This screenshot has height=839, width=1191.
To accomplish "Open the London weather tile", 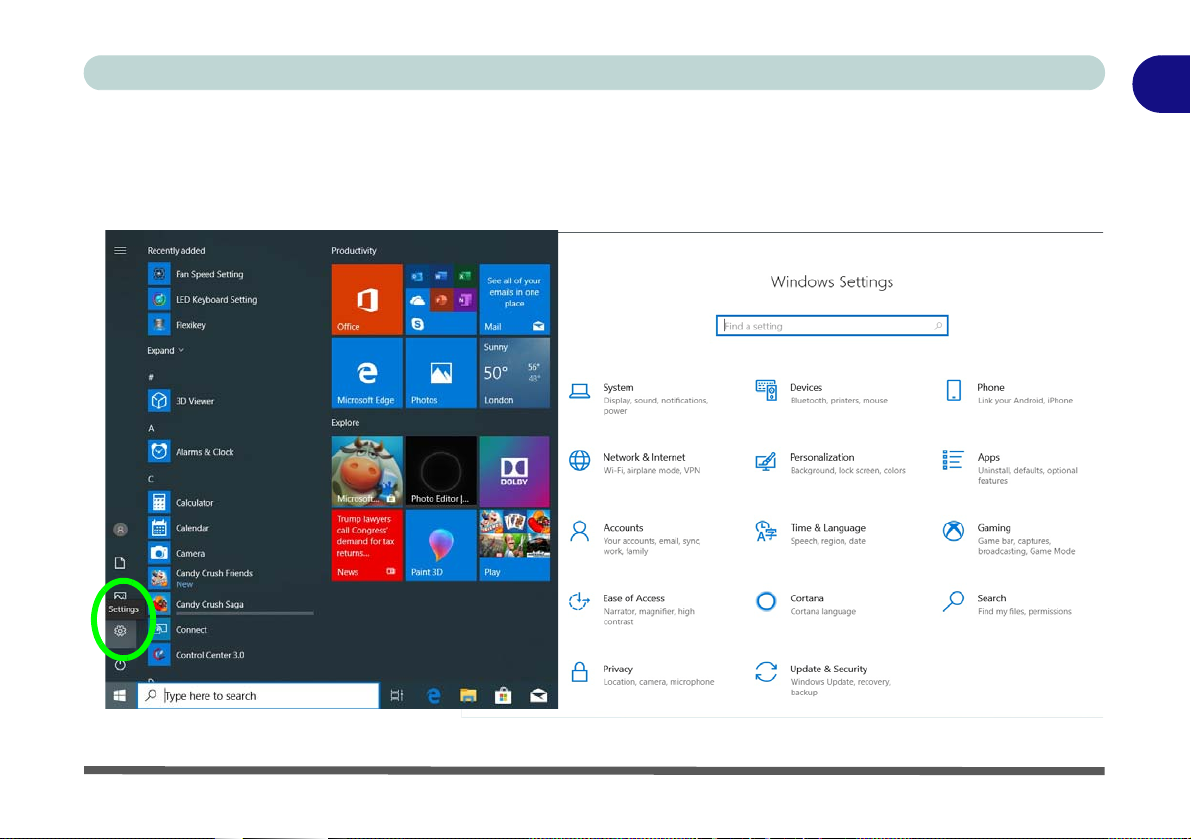I will 514,373.
